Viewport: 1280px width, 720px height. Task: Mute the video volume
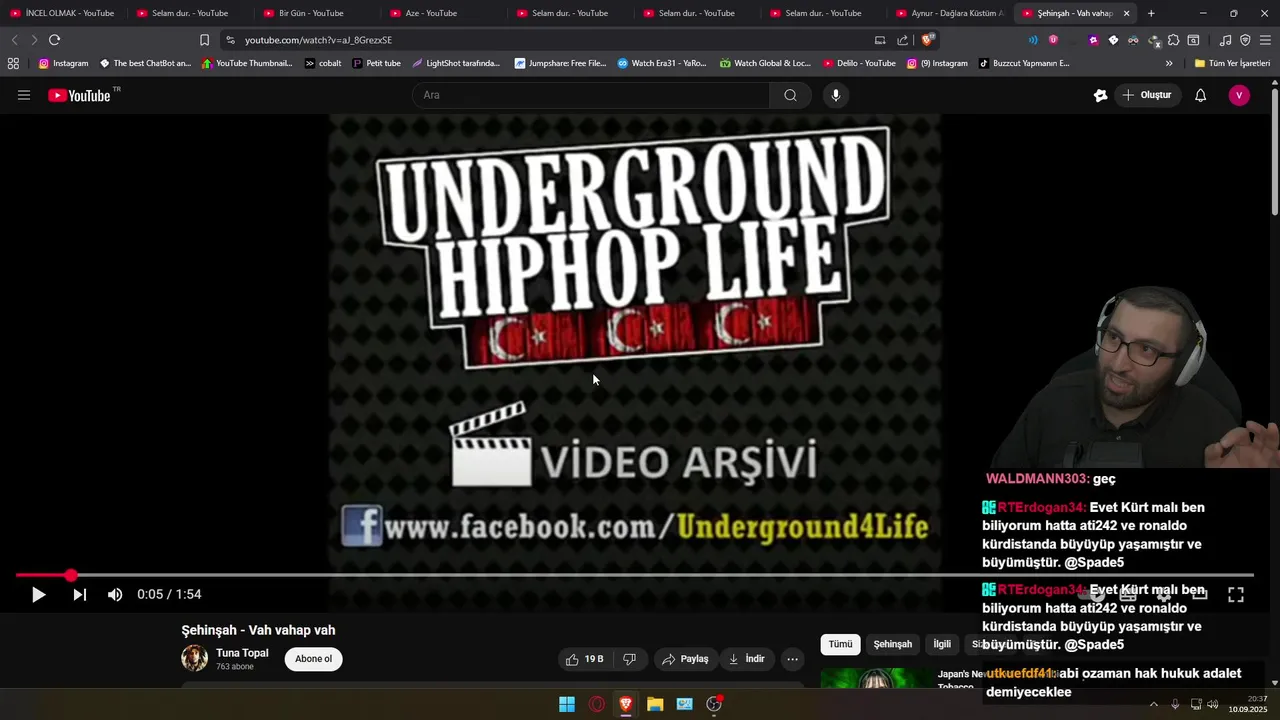click(115, 595)
